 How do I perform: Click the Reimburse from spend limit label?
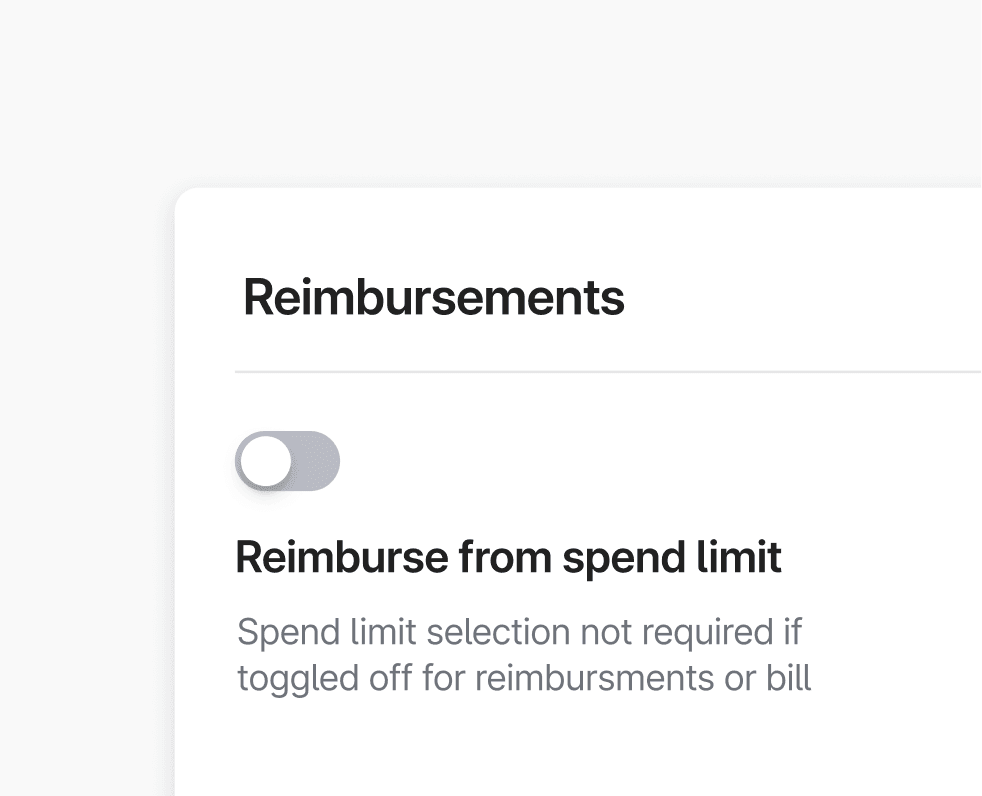pyautogui.click(x=509, y=557)
